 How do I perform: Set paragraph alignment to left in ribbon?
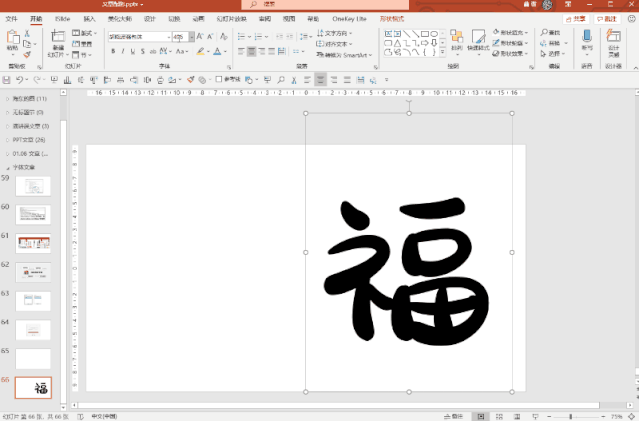(241, 51)
